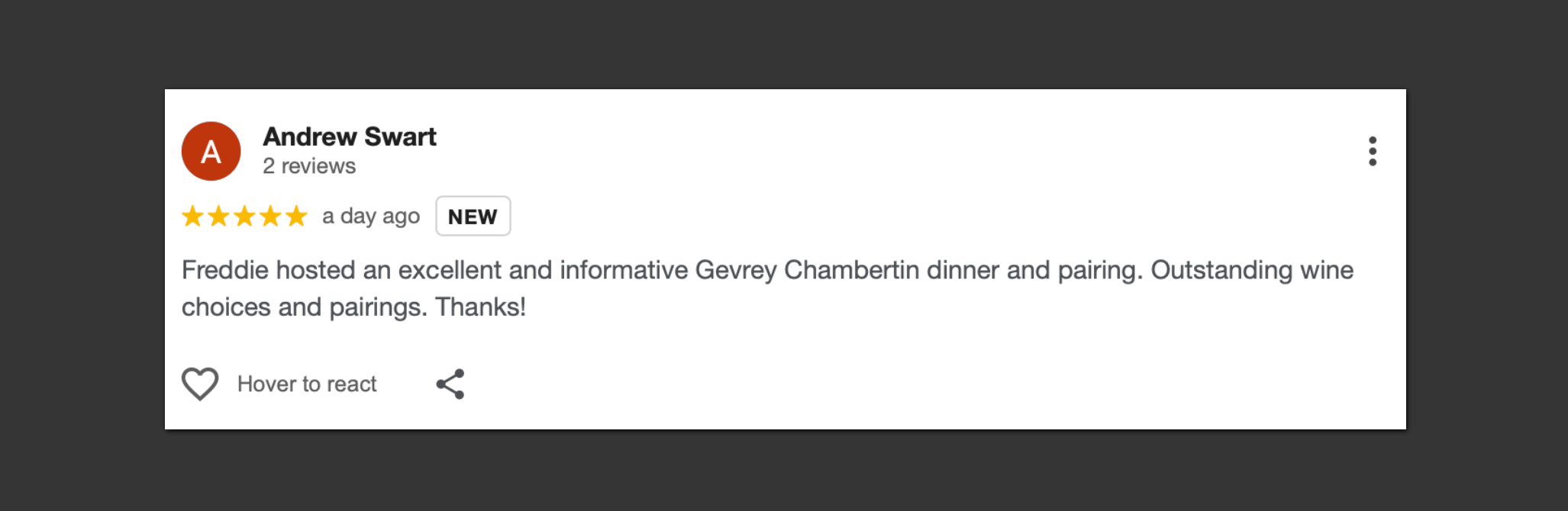Click 'Thanks!' at the review's end
Image resolution: width=1568 pixels, height=511 pixels.
480,307
